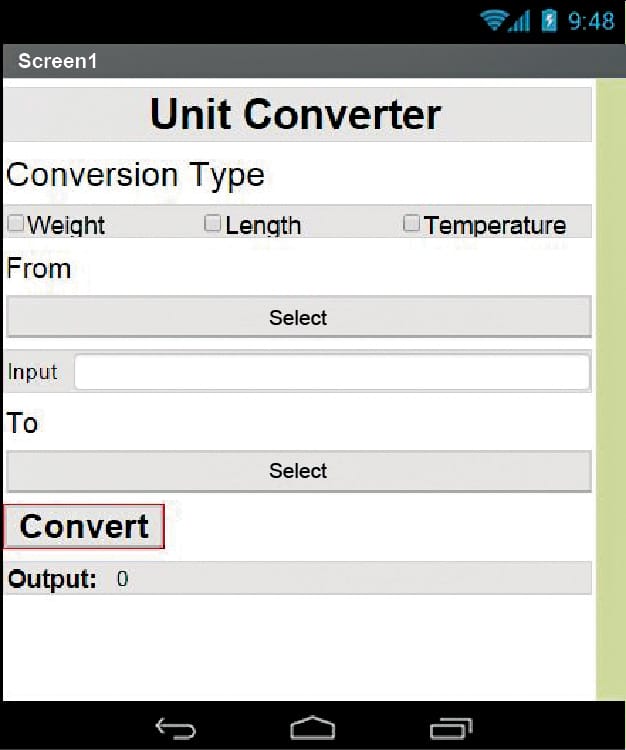Tap the From label text

pyautogui.click(x=39, y=268)
